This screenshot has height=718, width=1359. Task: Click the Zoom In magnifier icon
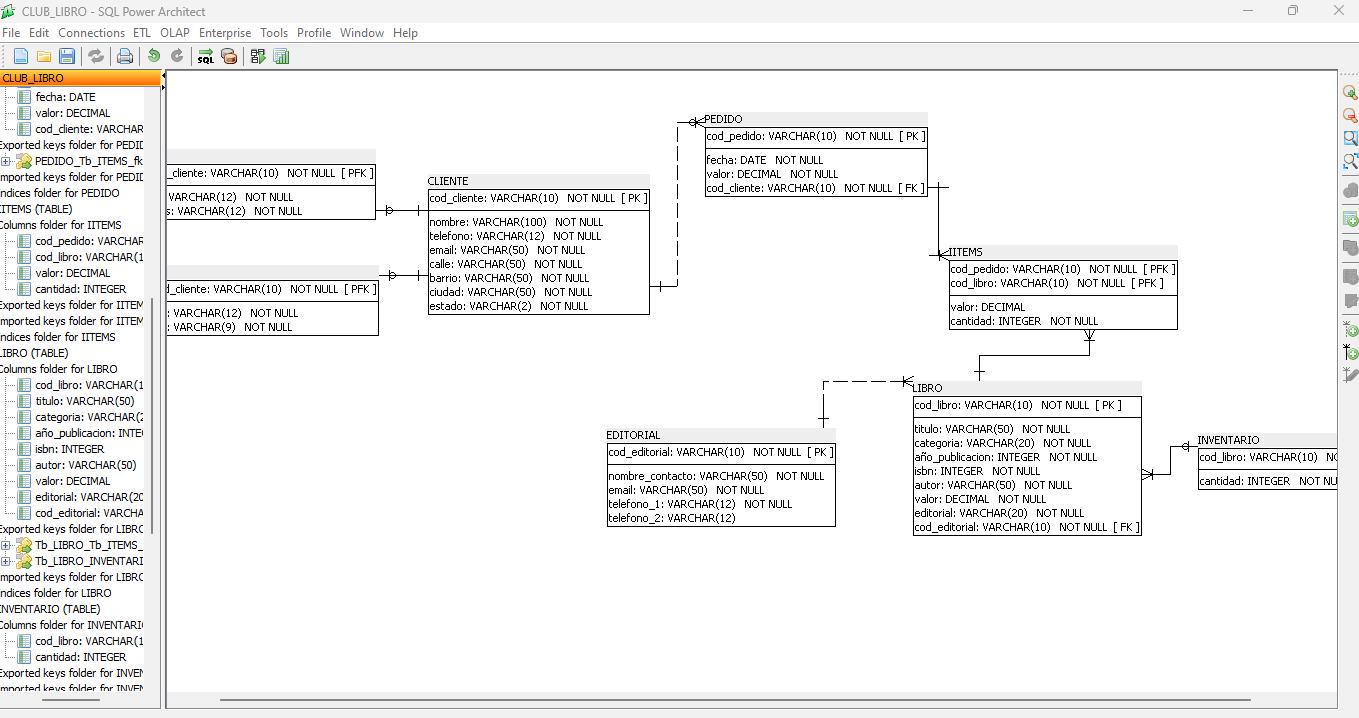pos(1350,93)
